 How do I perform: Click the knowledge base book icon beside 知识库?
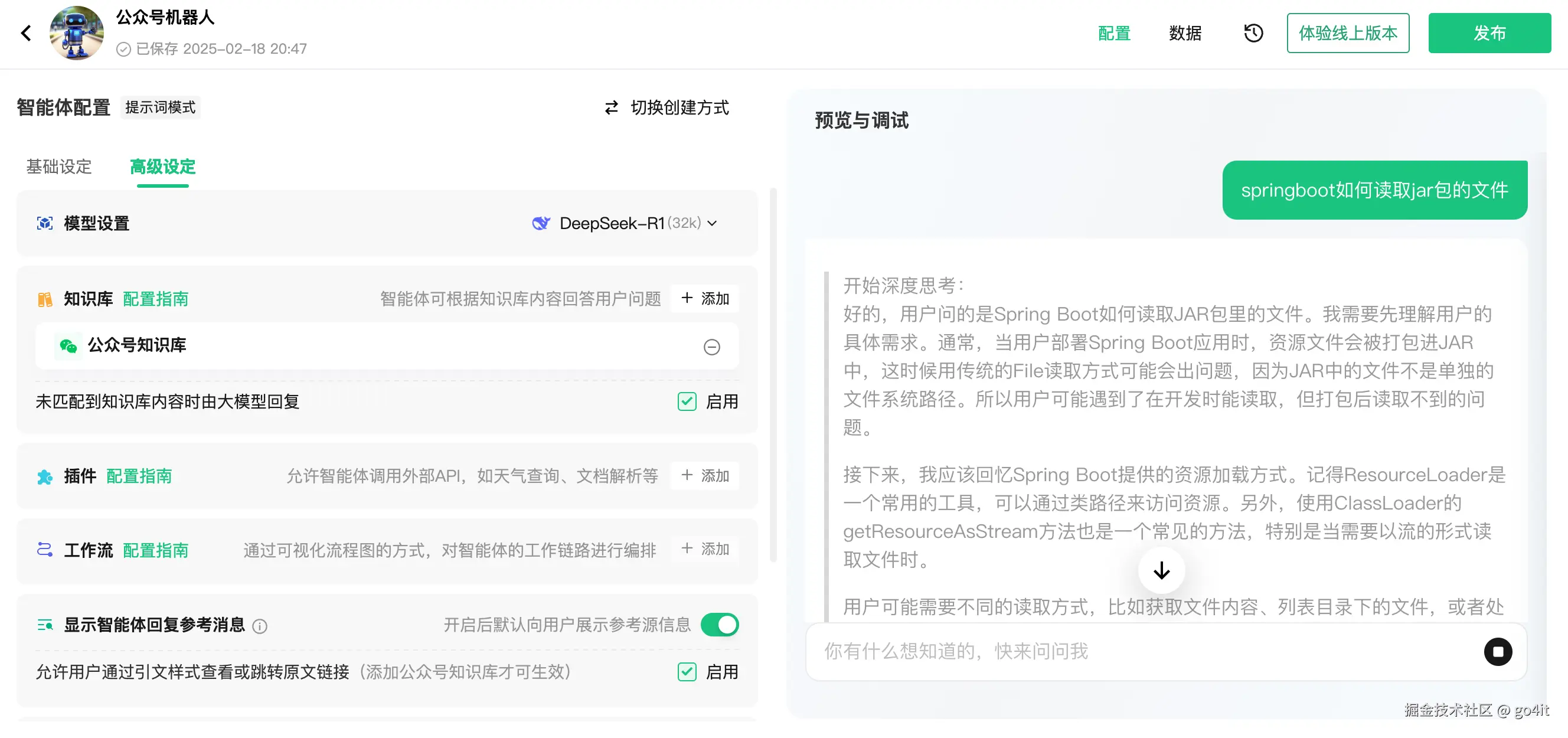45,298
